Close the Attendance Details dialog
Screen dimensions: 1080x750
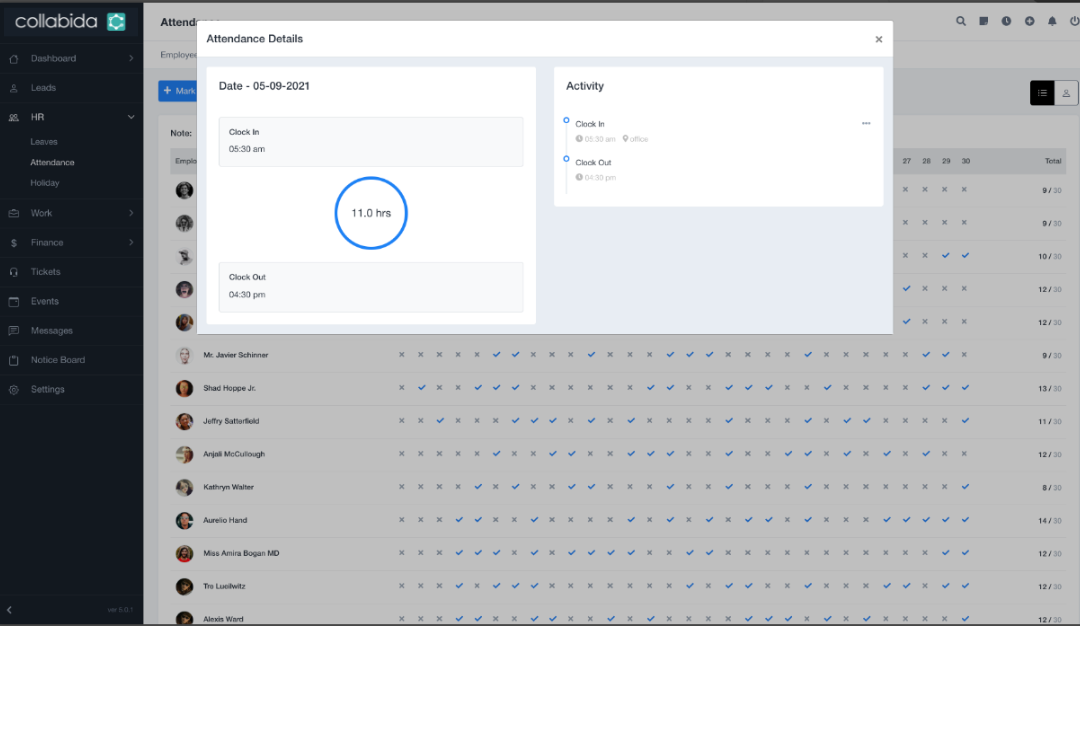click(x=878, y=39)
